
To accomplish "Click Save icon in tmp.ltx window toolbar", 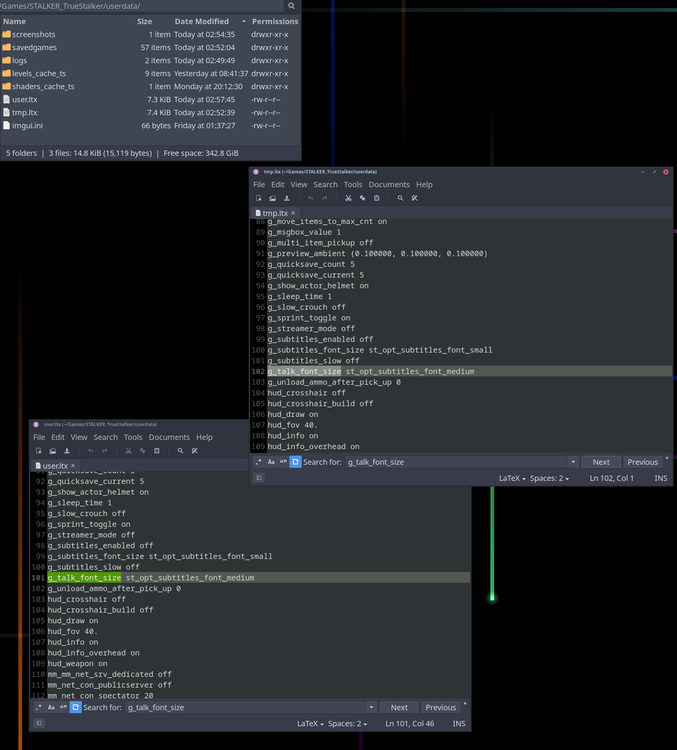I will (x=287, y=198).
